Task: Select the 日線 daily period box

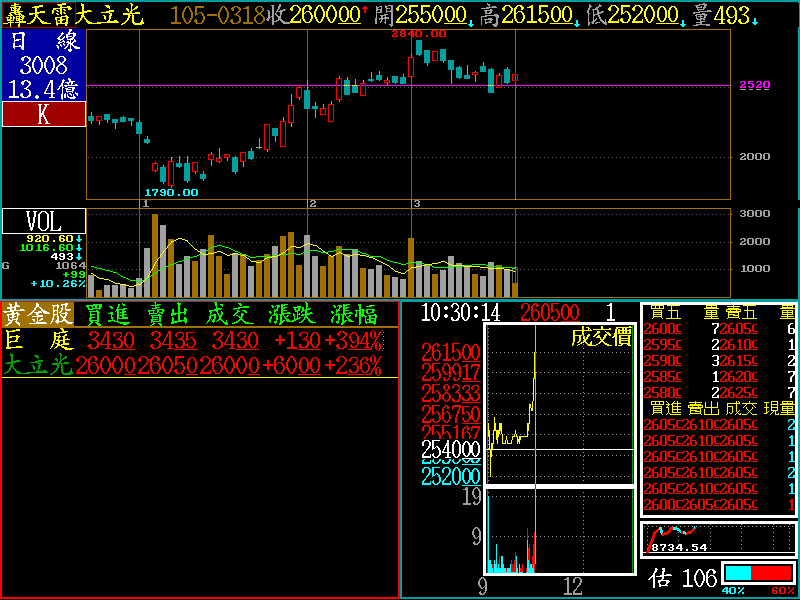Action: [44, 42]
